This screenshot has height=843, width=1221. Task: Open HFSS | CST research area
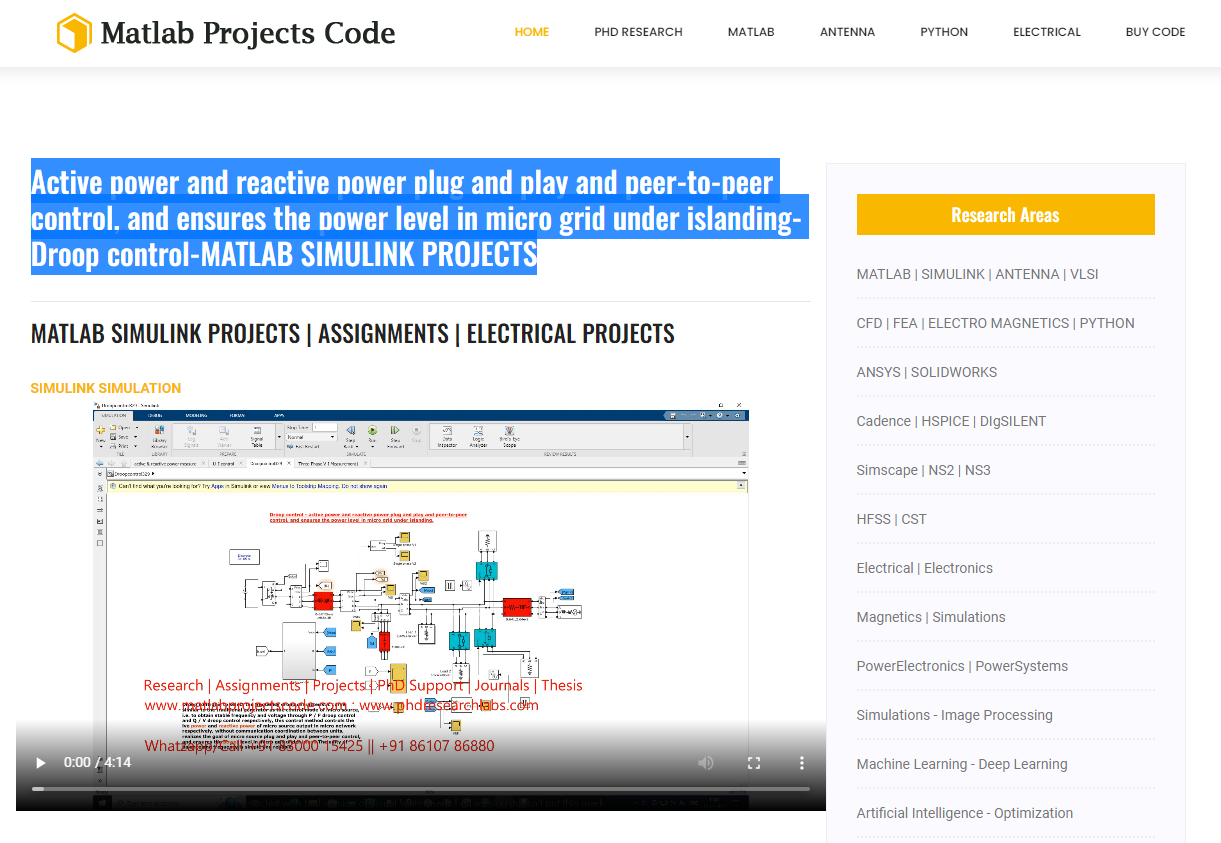click(x=891, y=519)
